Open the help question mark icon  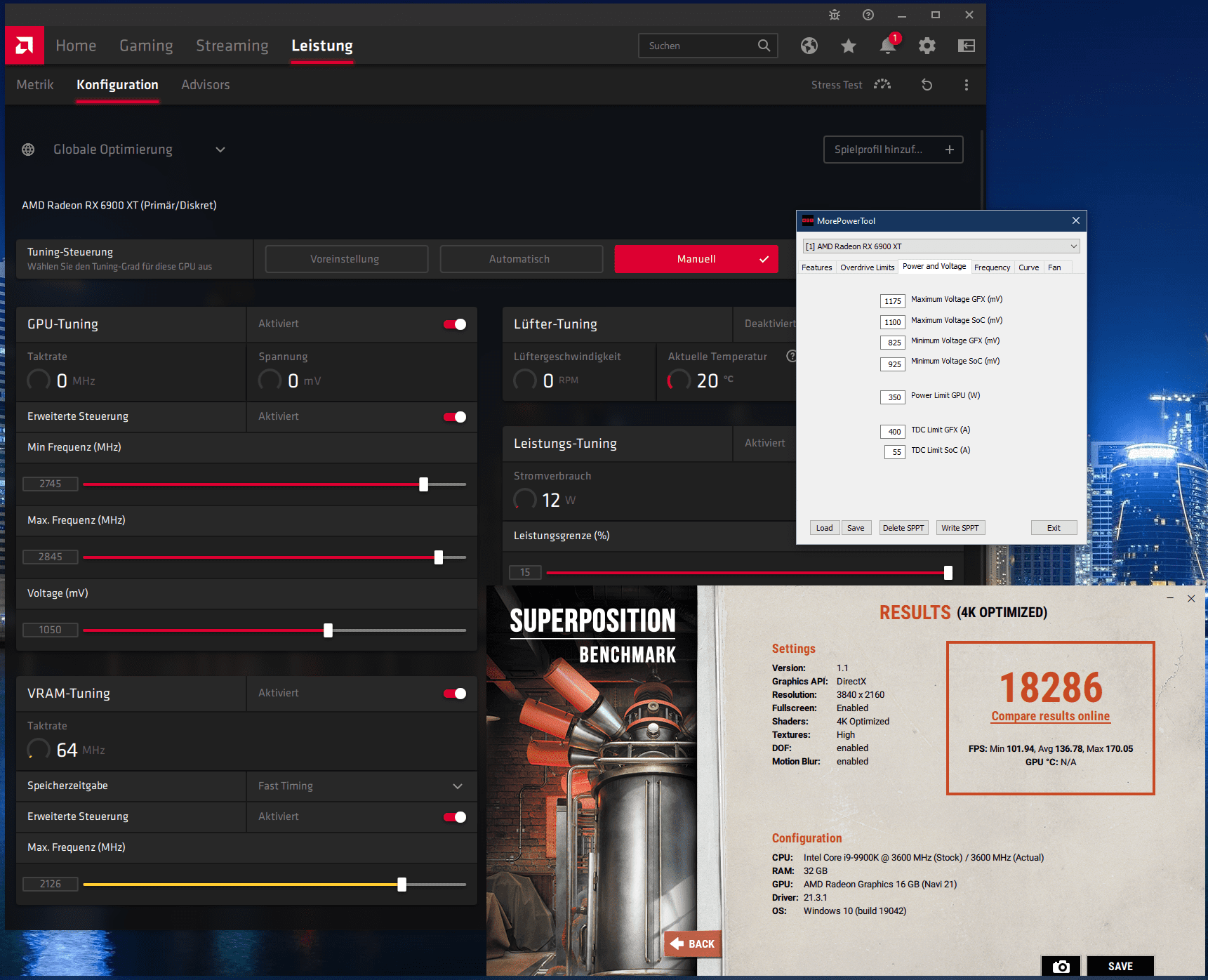coord(868,15)
